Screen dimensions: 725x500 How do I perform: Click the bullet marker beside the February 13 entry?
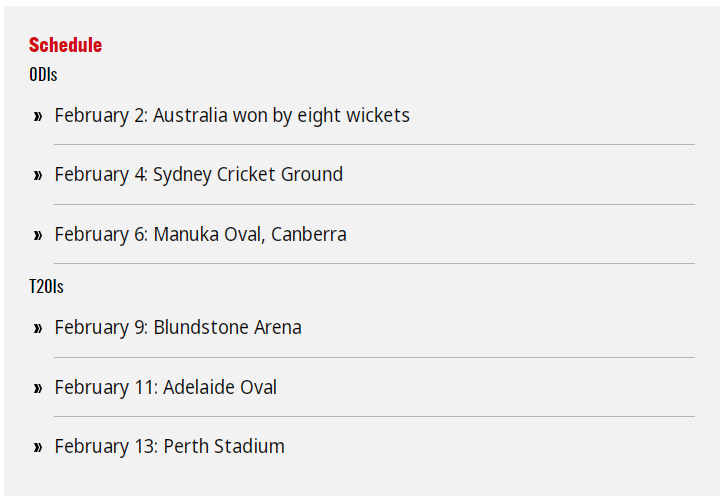tap(38, 448)
